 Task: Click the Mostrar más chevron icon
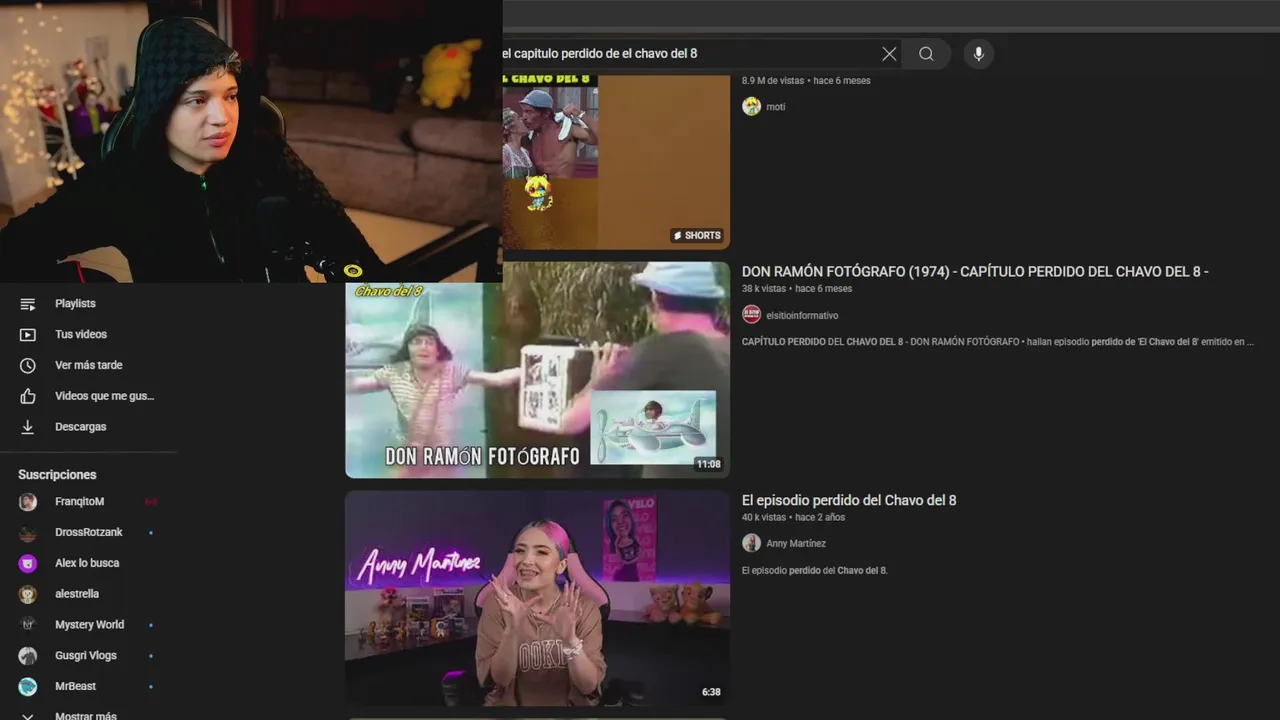(x=28, y=716)
